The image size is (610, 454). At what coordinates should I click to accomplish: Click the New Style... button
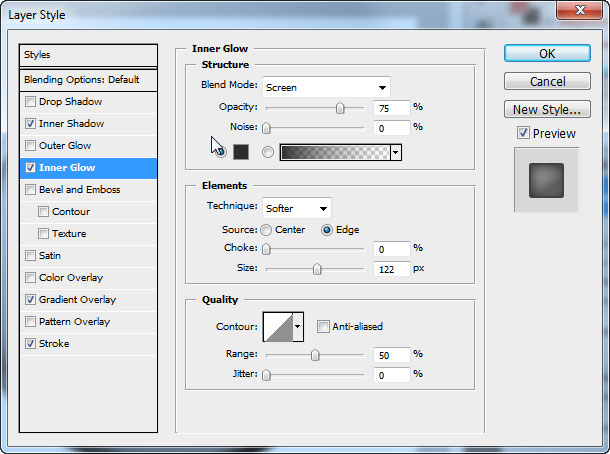click(546, 110)
